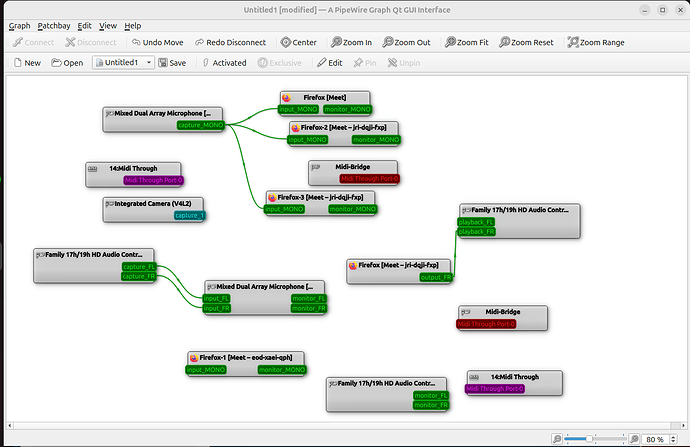Click the Pin button
This screenshot has height=447, width=690.
[x=365, y=63]
